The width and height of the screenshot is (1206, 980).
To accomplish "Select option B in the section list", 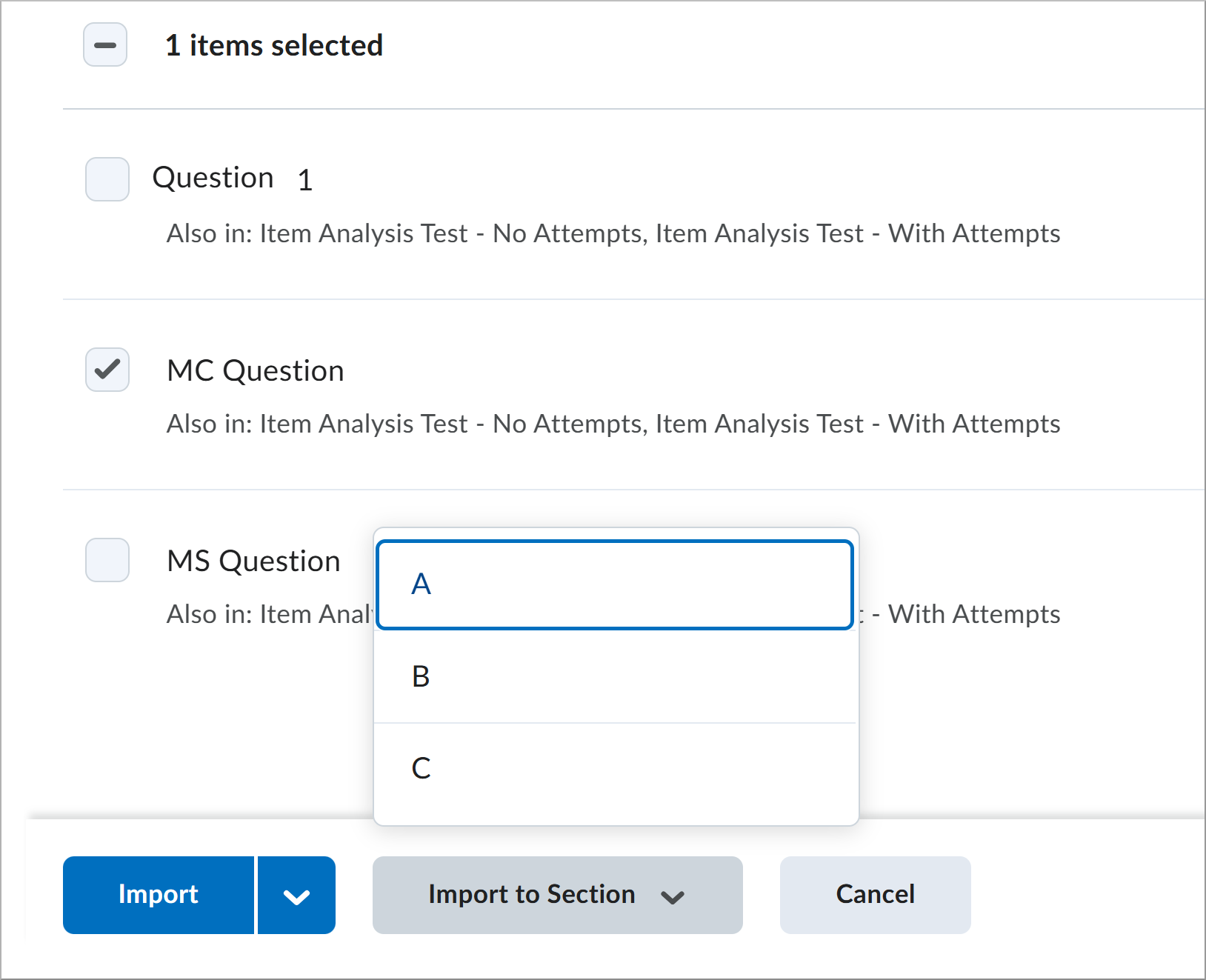I will [x=615, y=676].
